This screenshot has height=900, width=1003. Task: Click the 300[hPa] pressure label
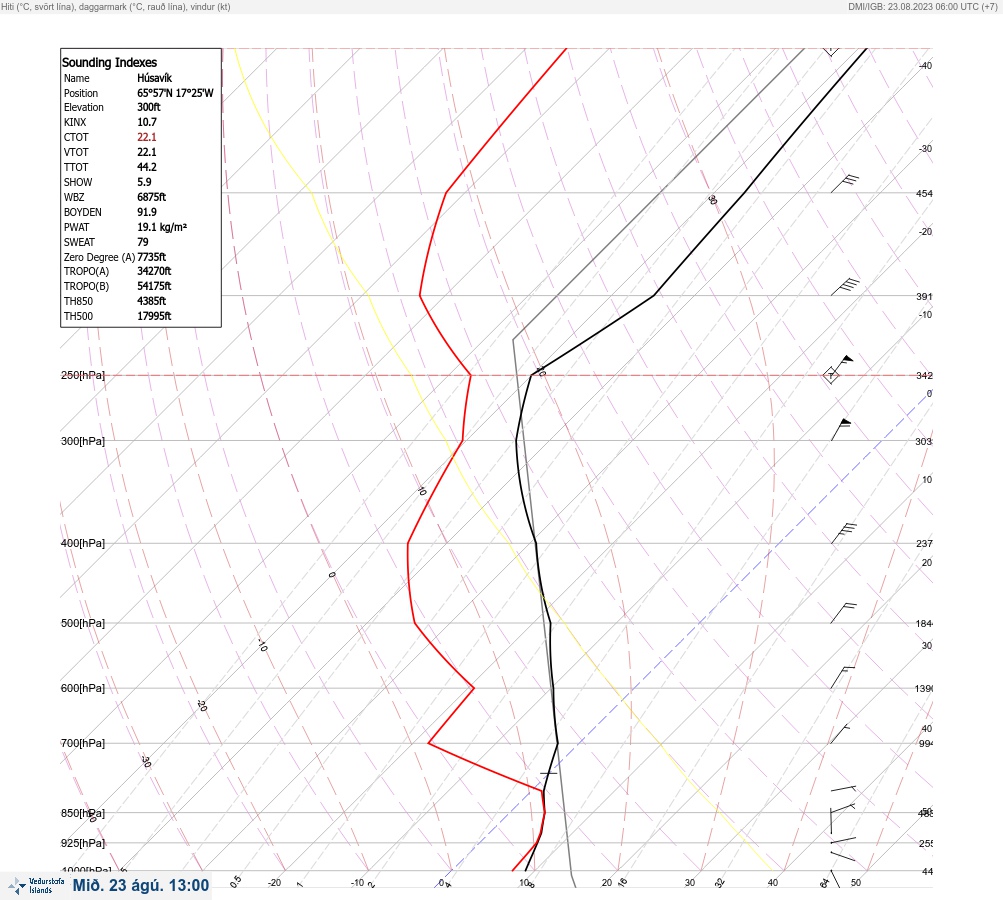[x=83, y=441]
